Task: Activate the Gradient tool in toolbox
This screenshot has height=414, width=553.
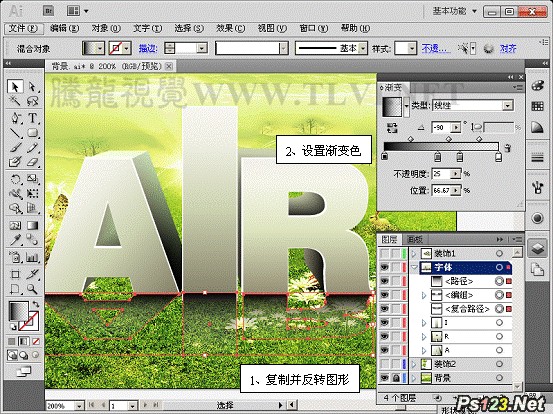Action: click(x=32, y=225)
